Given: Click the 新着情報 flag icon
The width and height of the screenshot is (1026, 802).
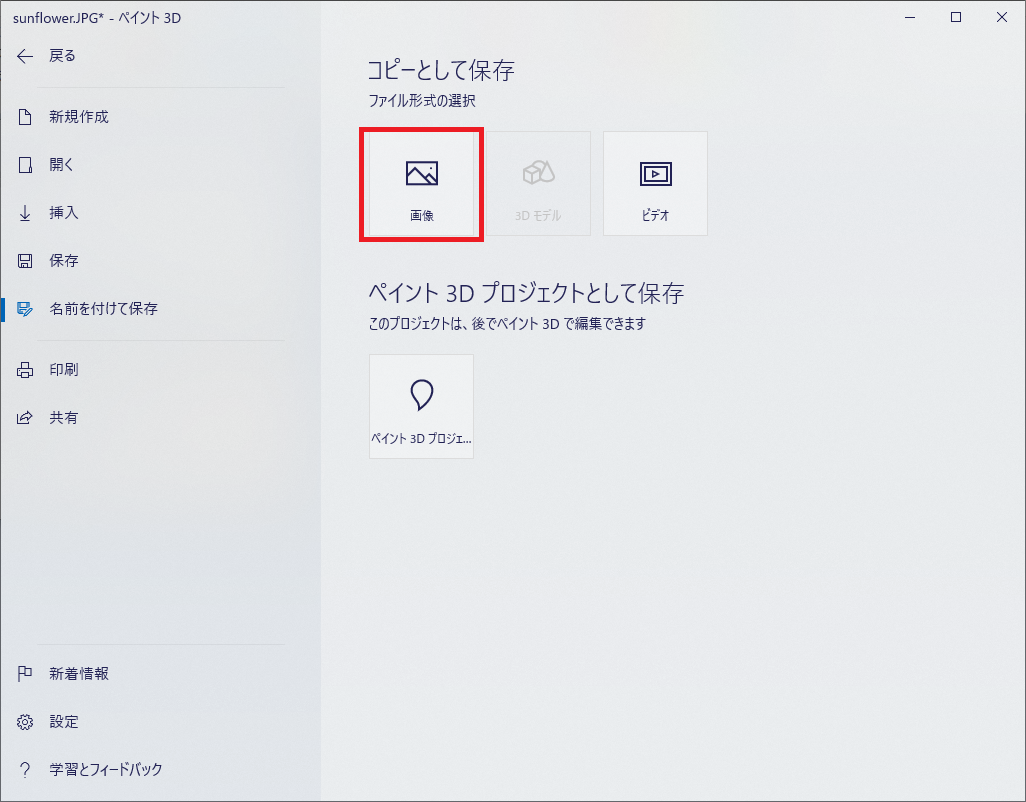Looking at the screenshot, I should 24,673.
